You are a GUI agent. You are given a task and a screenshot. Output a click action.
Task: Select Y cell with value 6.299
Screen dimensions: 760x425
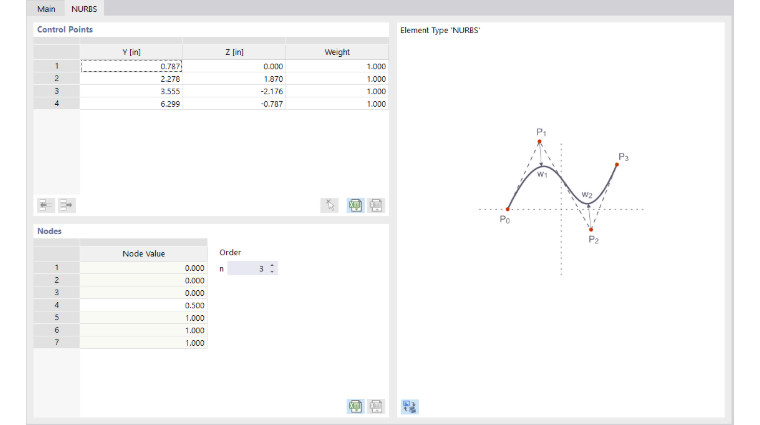pos(131,104)
